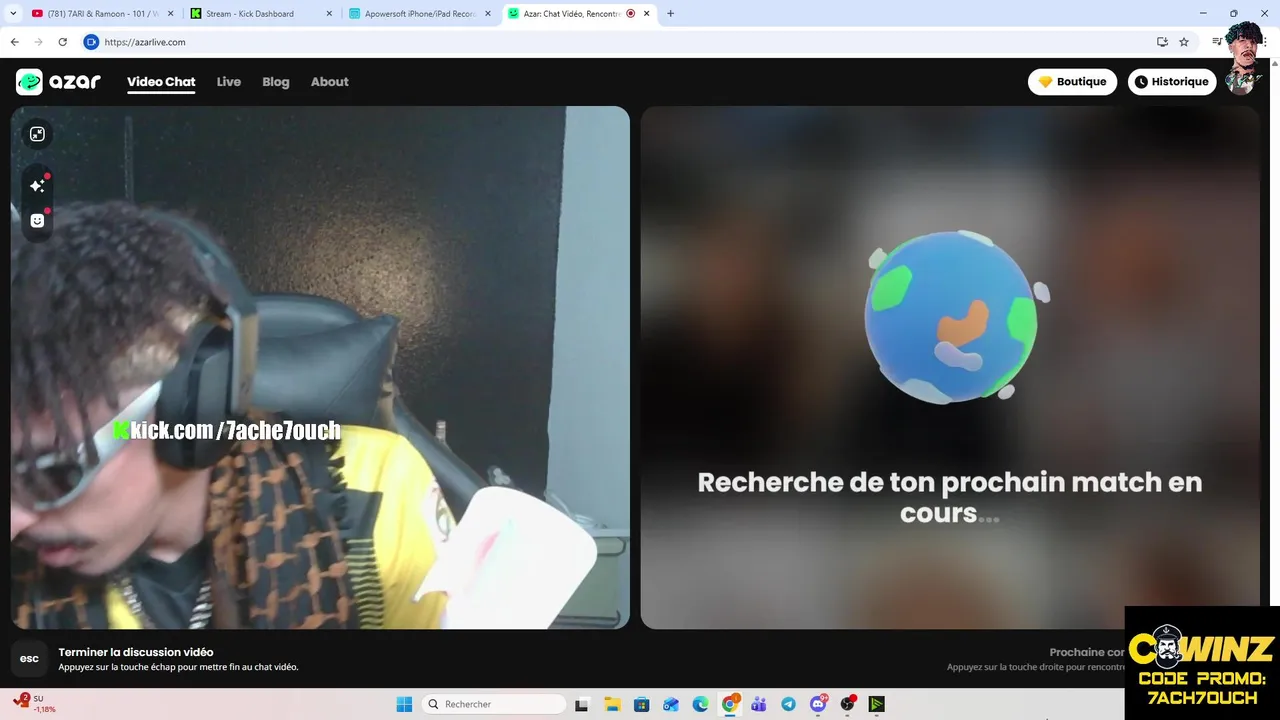This screenshot has width=1280, height=720.
Task: Click the spinning globe animation
Action: pos(950,317)
